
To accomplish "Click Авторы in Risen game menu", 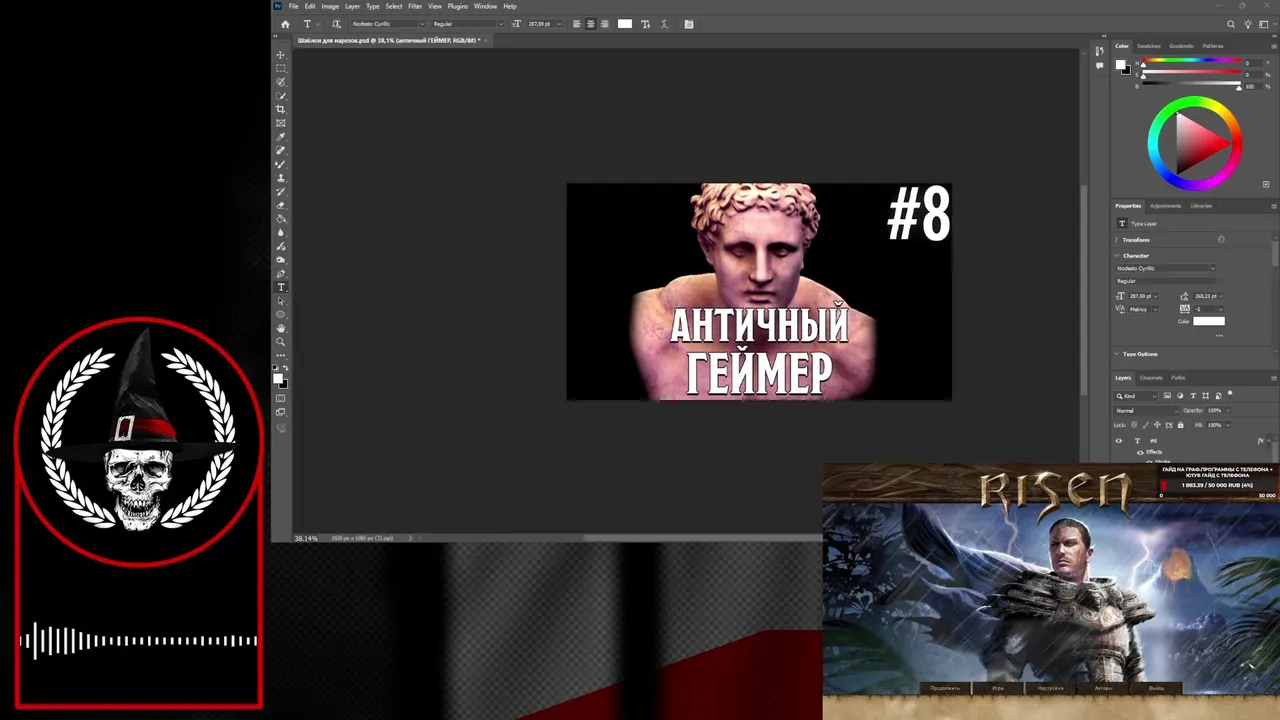I will (x=1103, y=688).
